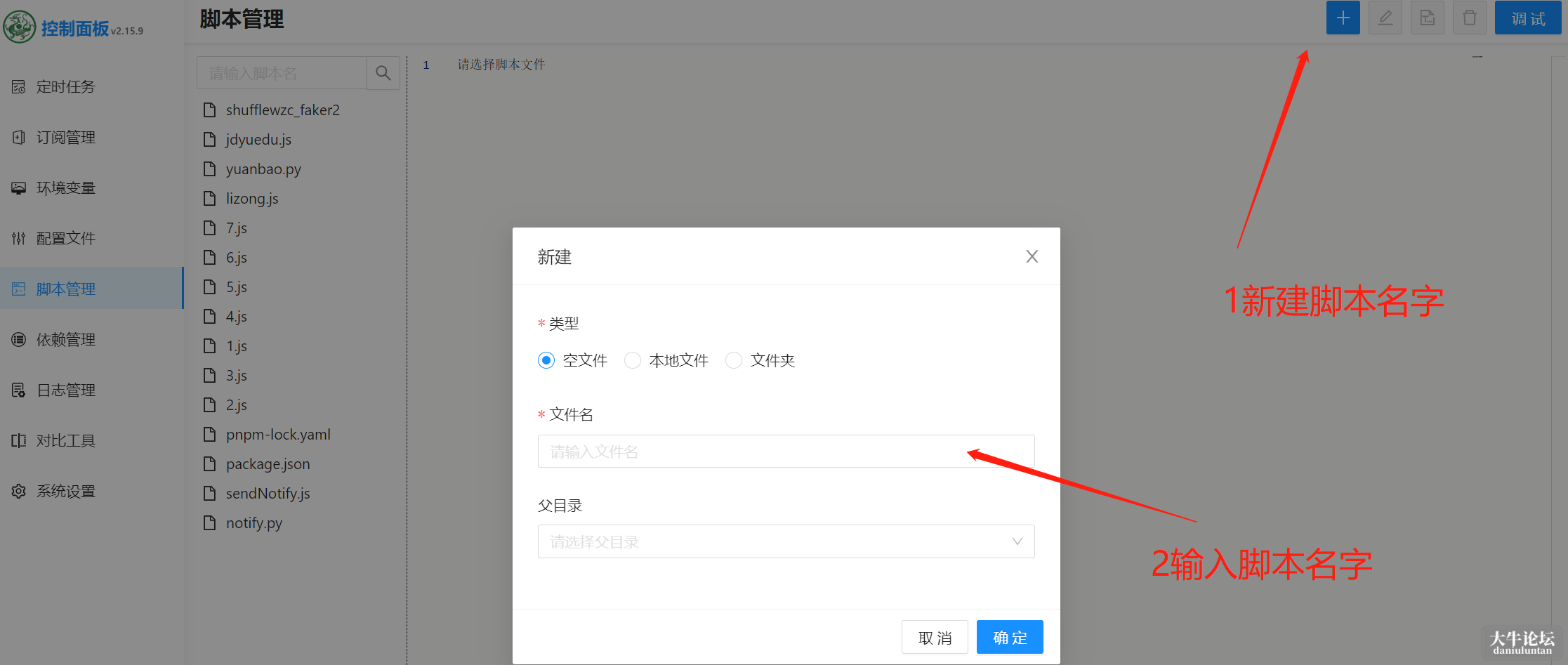This screenshot has height=665, width=1568.
Task: Click the pencil edit icon in toolbar
Action: point(1385,18)
